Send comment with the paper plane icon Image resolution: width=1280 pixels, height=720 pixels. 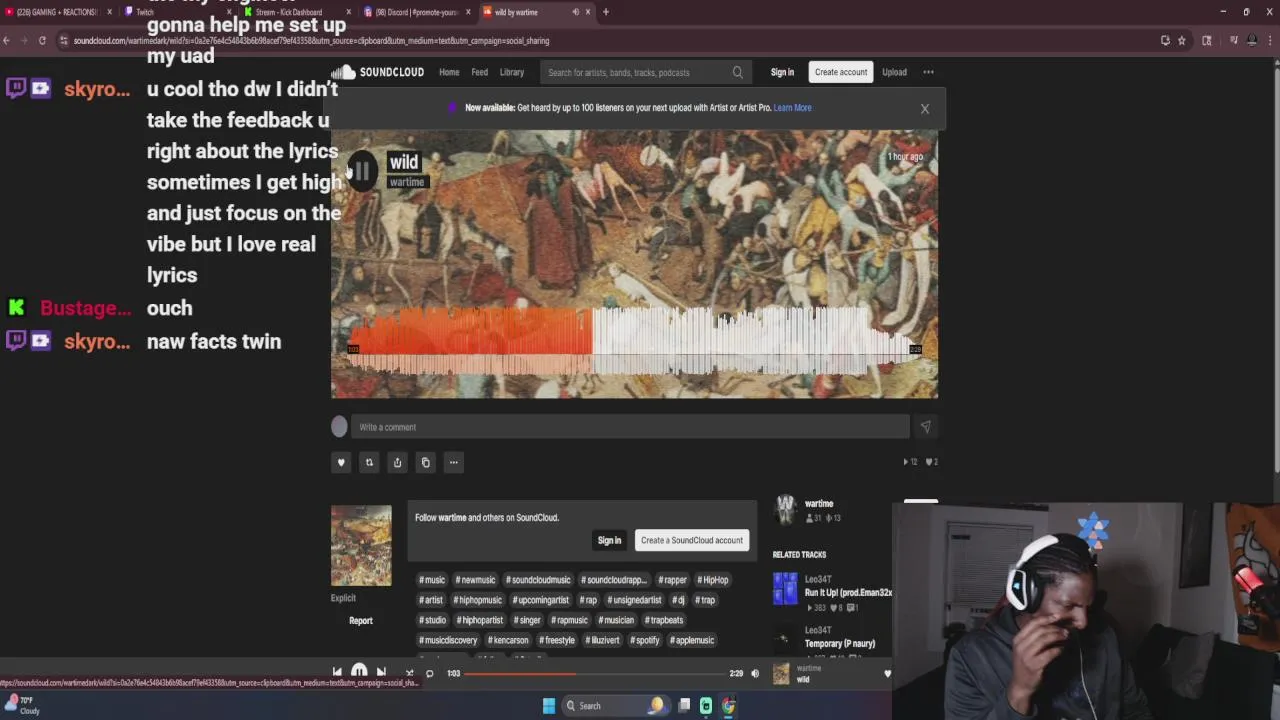[x=925, y=427]
